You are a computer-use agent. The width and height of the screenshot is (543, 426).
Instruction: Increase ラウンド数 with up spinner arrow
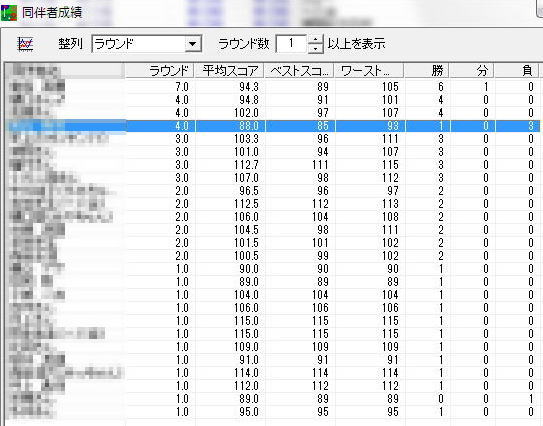click(315, 39)
